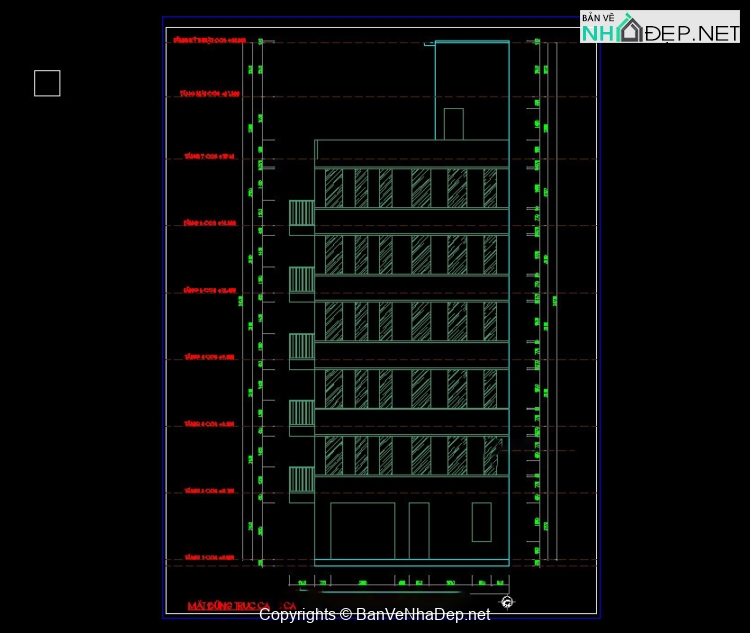Select the wide ground floor garage opening

coord(362,531)
